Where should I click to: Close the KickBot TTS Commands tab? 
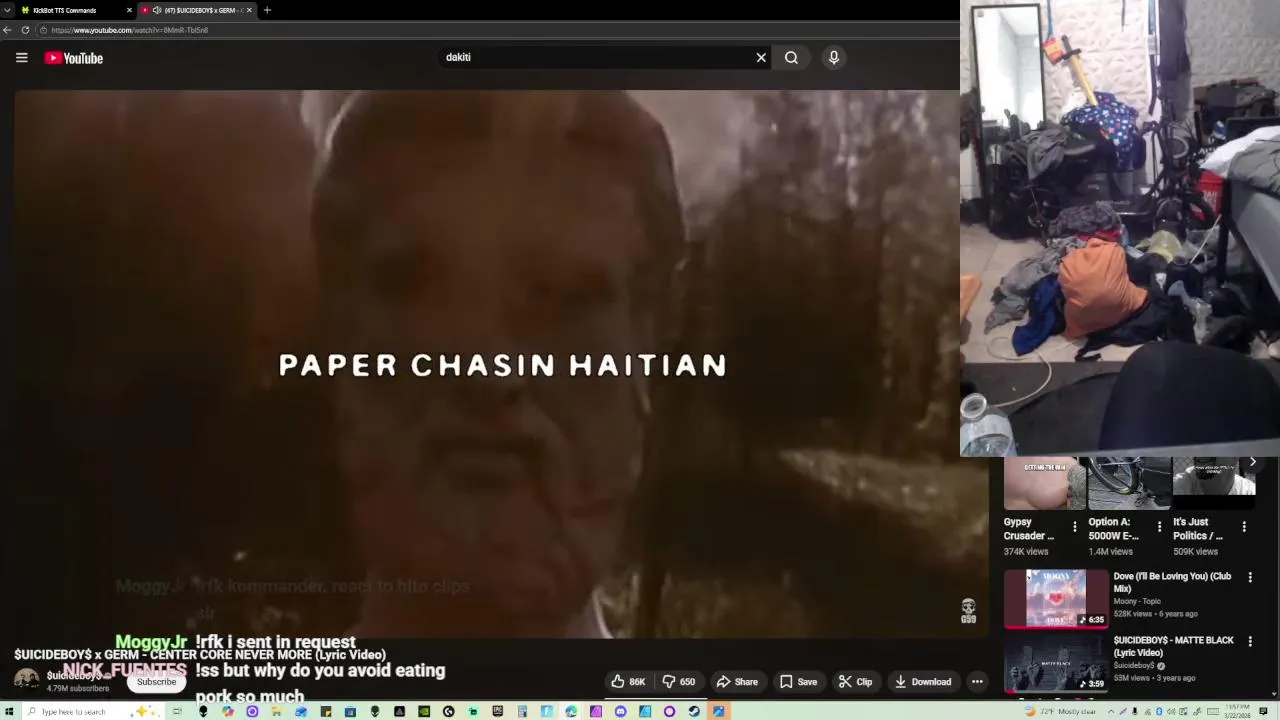129,10
